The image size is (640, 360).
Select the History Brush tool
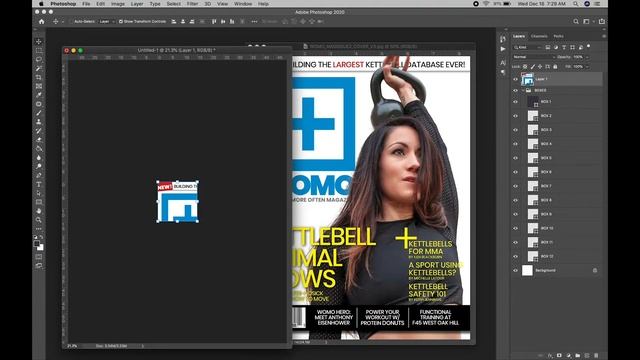pos(39,131)
